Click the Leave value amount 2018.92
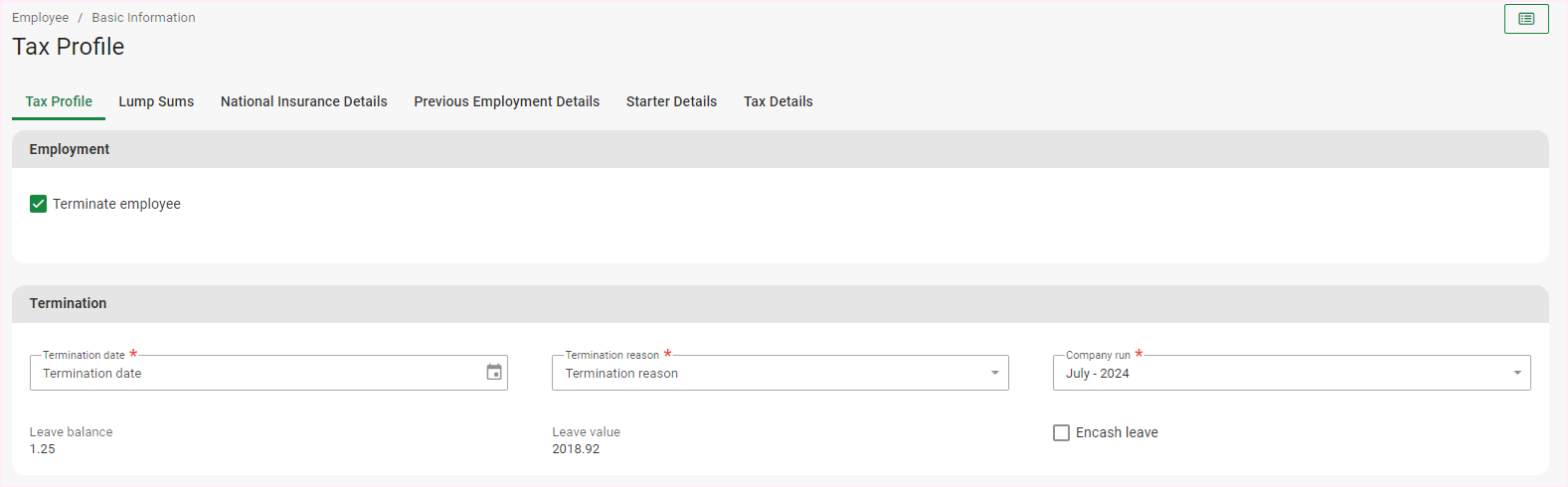This screenshot has width=1568, height=487. tap(576, 449)
